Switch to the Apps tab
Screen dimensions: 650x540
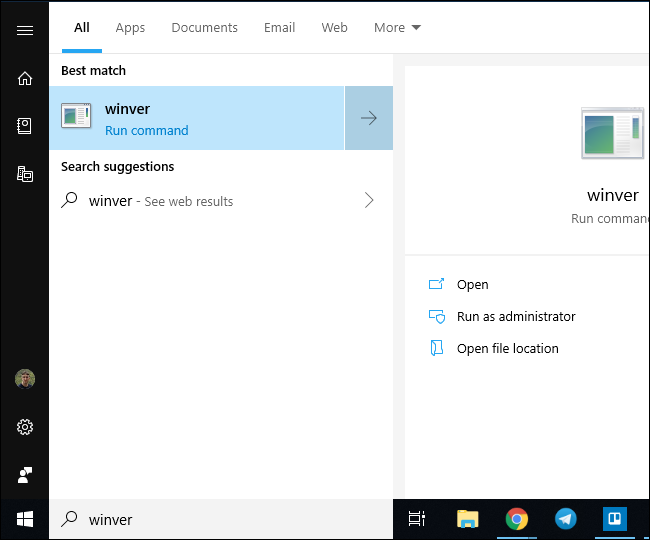(130, 28)
